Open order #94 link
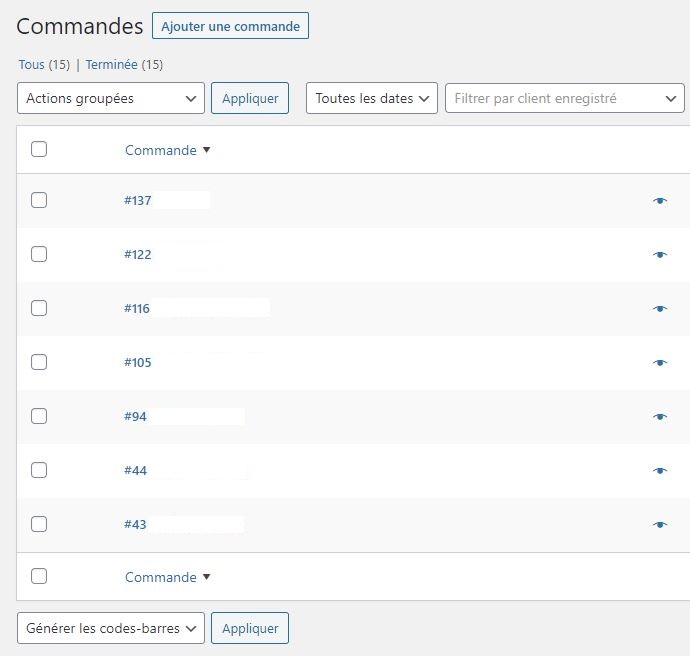This screenshot has height=656, width=690. point(136,416)
